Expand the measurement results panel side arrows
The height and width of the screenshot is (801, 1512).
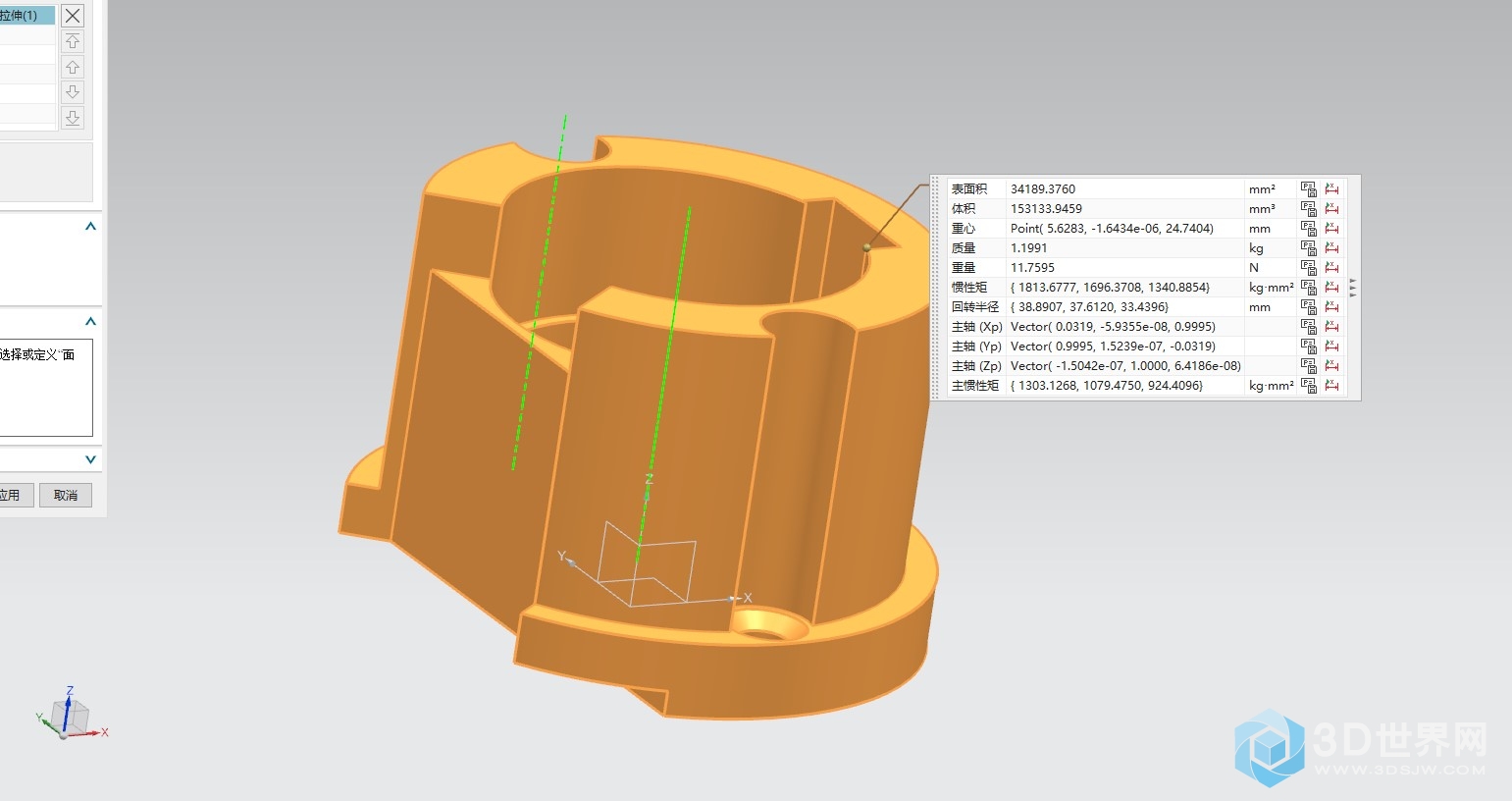click(x=1353, y=287)
